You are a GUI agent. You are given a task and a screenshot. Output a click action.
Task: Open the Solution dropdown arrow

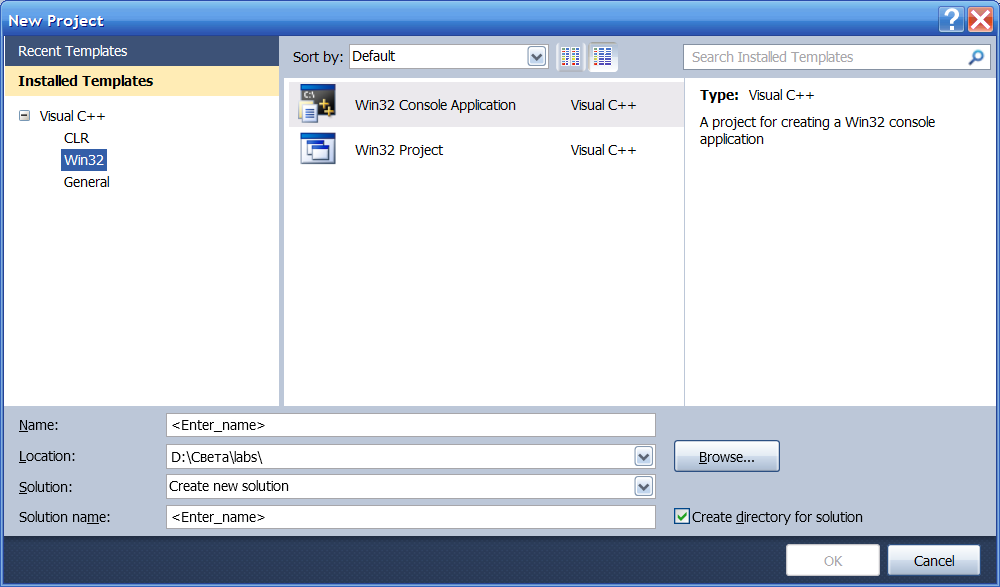coord(643,487)
